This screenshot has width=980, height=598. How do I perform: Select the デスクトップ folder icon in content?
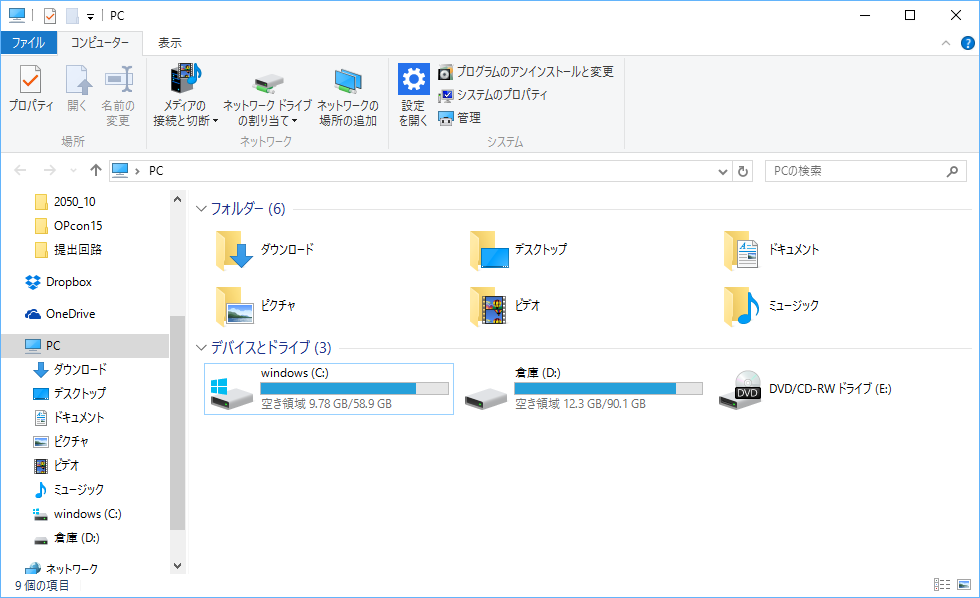[x=489, y=250]
